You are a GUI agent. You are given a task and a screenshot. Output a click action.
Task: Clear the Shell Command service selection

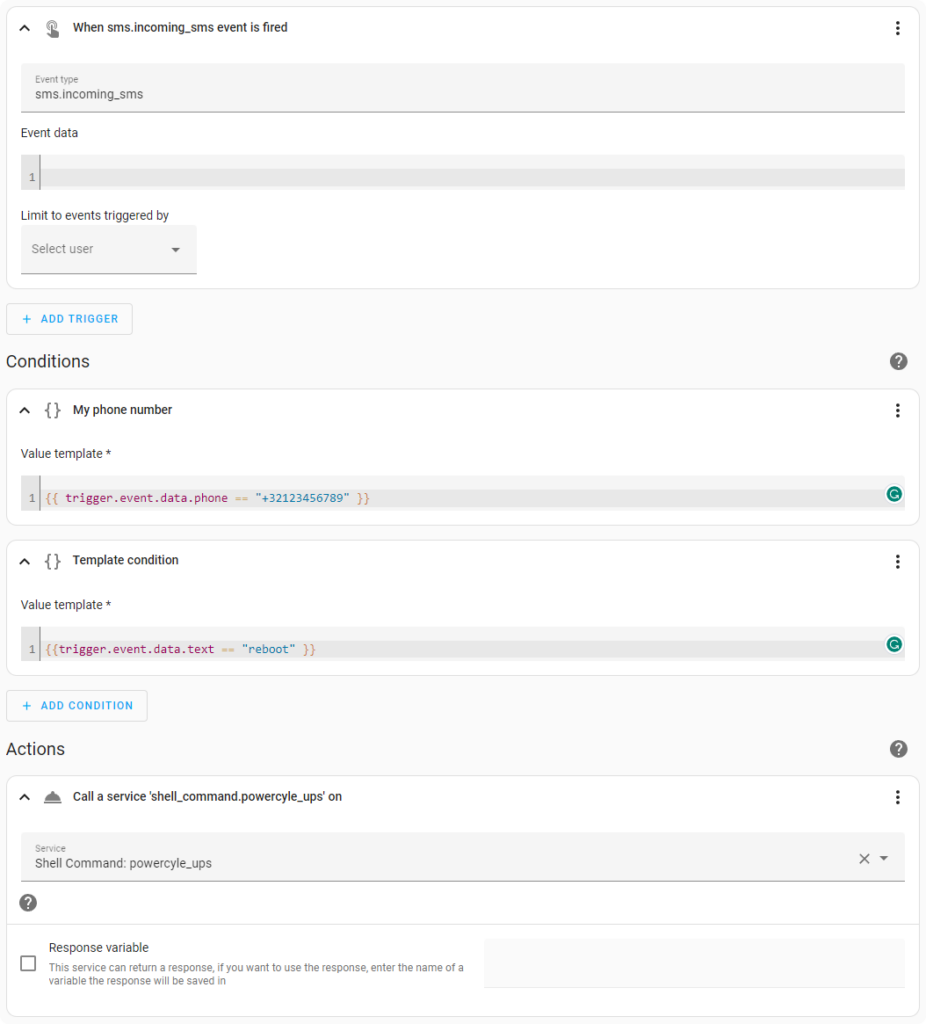tap(864, 859)
